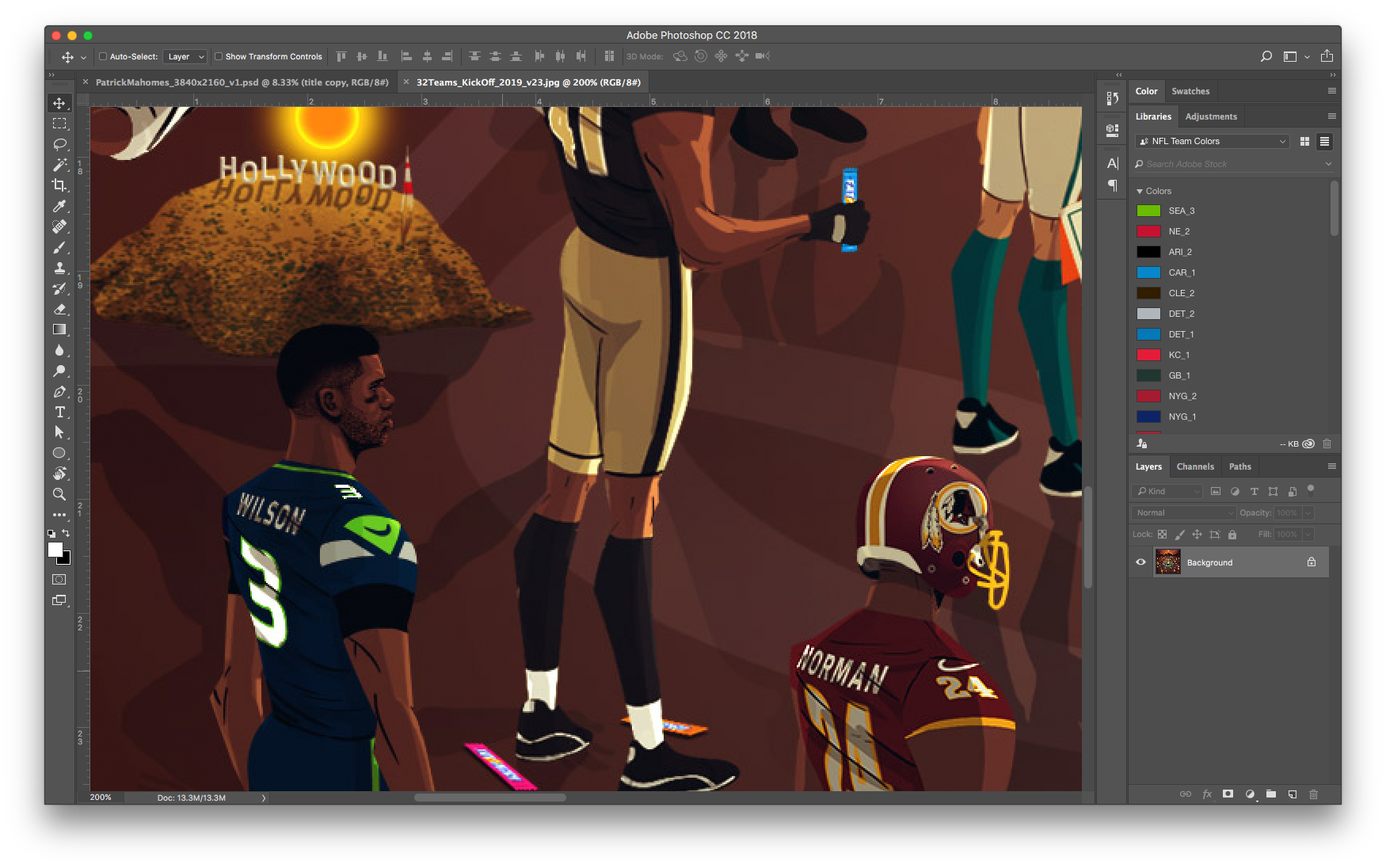Switch to the Channels tab
The image size is (1386, 868).
pyautogui.click(x=1195, y=466)
